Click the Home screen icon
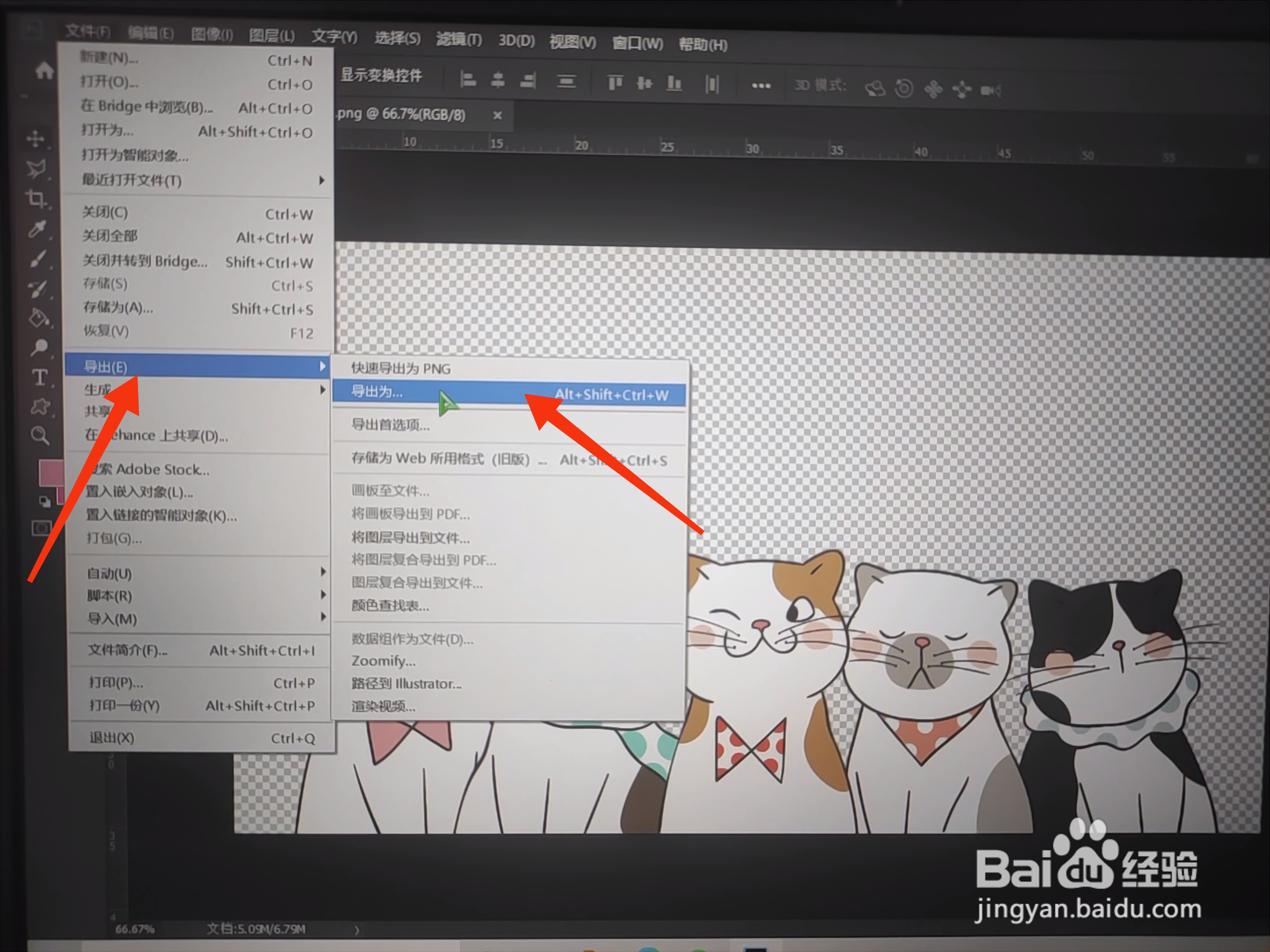 pos(44,71)
